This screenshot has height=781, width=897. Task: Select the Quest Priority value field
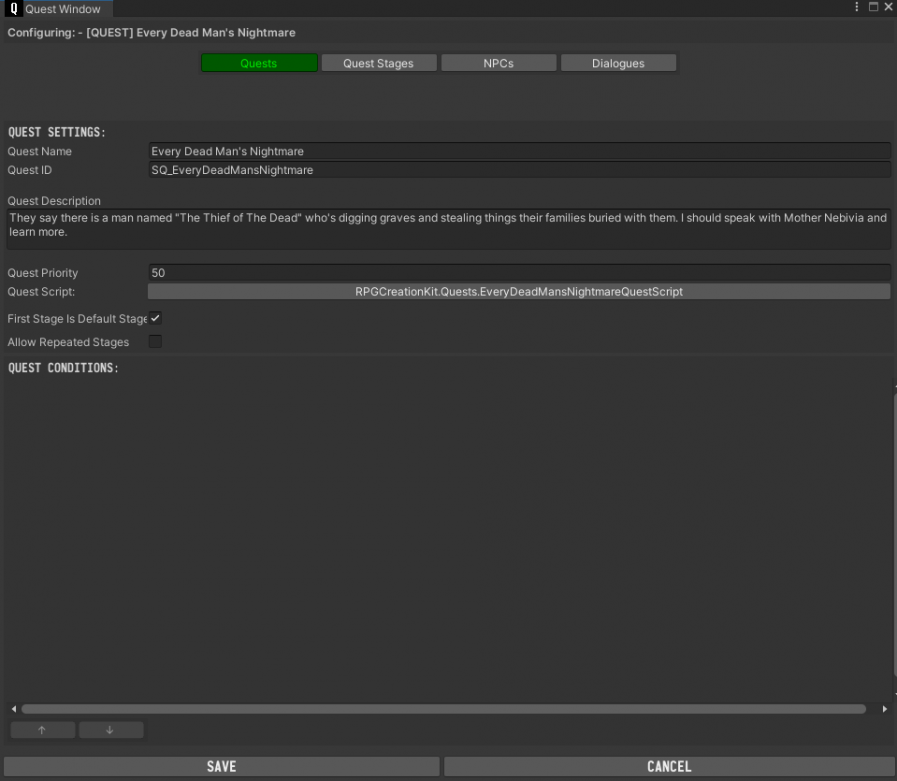coord(518,273)
